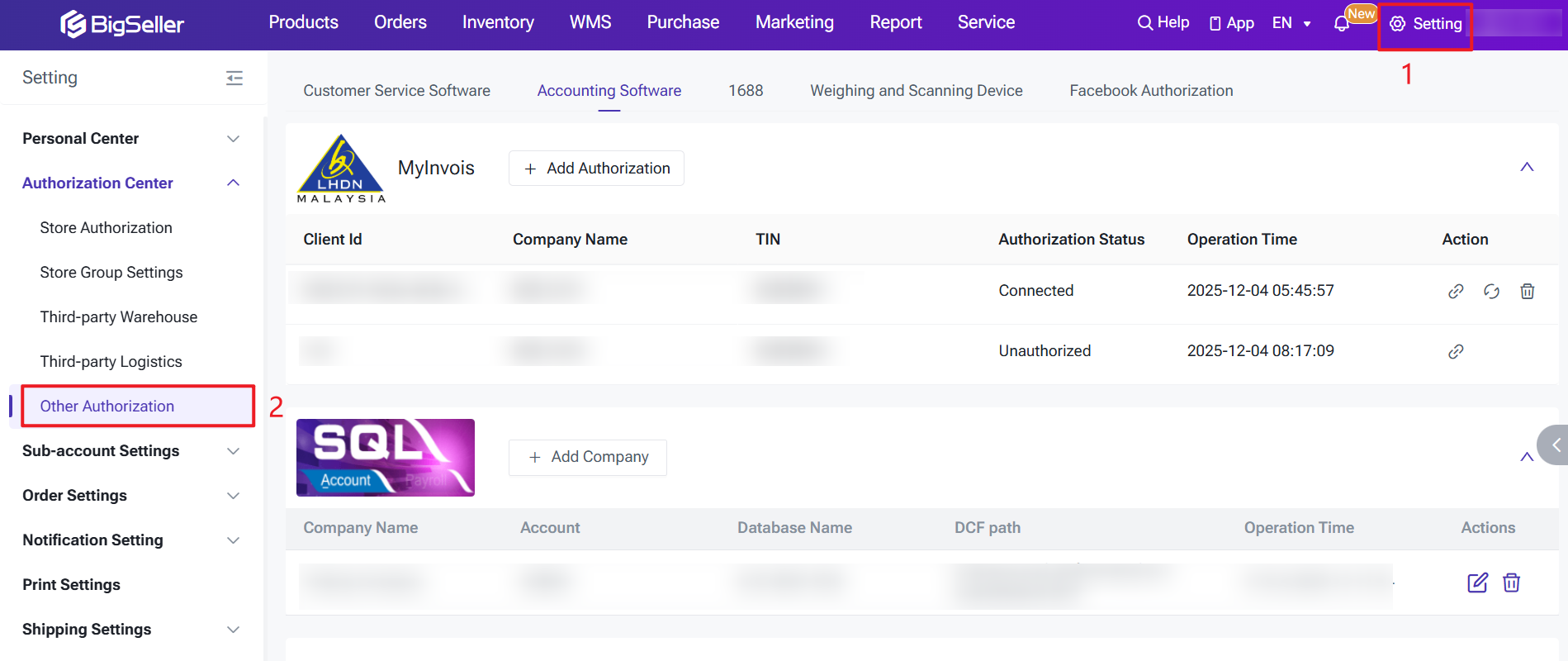Image resolution: width=1568 pixels, height=661 pixels.
Task: Delete the SQL Account company entry
Action: [1512, 583]
